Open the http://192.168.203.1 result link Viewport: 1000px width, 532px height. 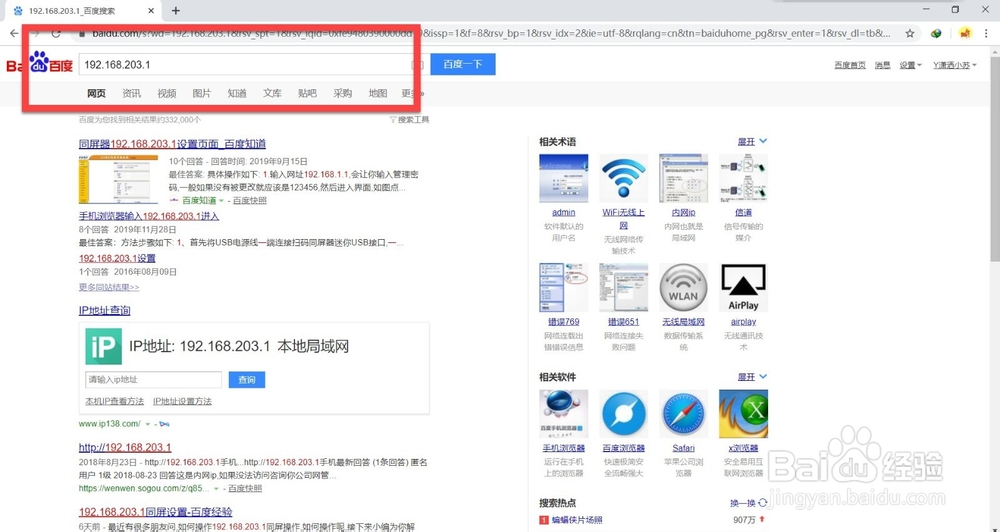(125, 448)
